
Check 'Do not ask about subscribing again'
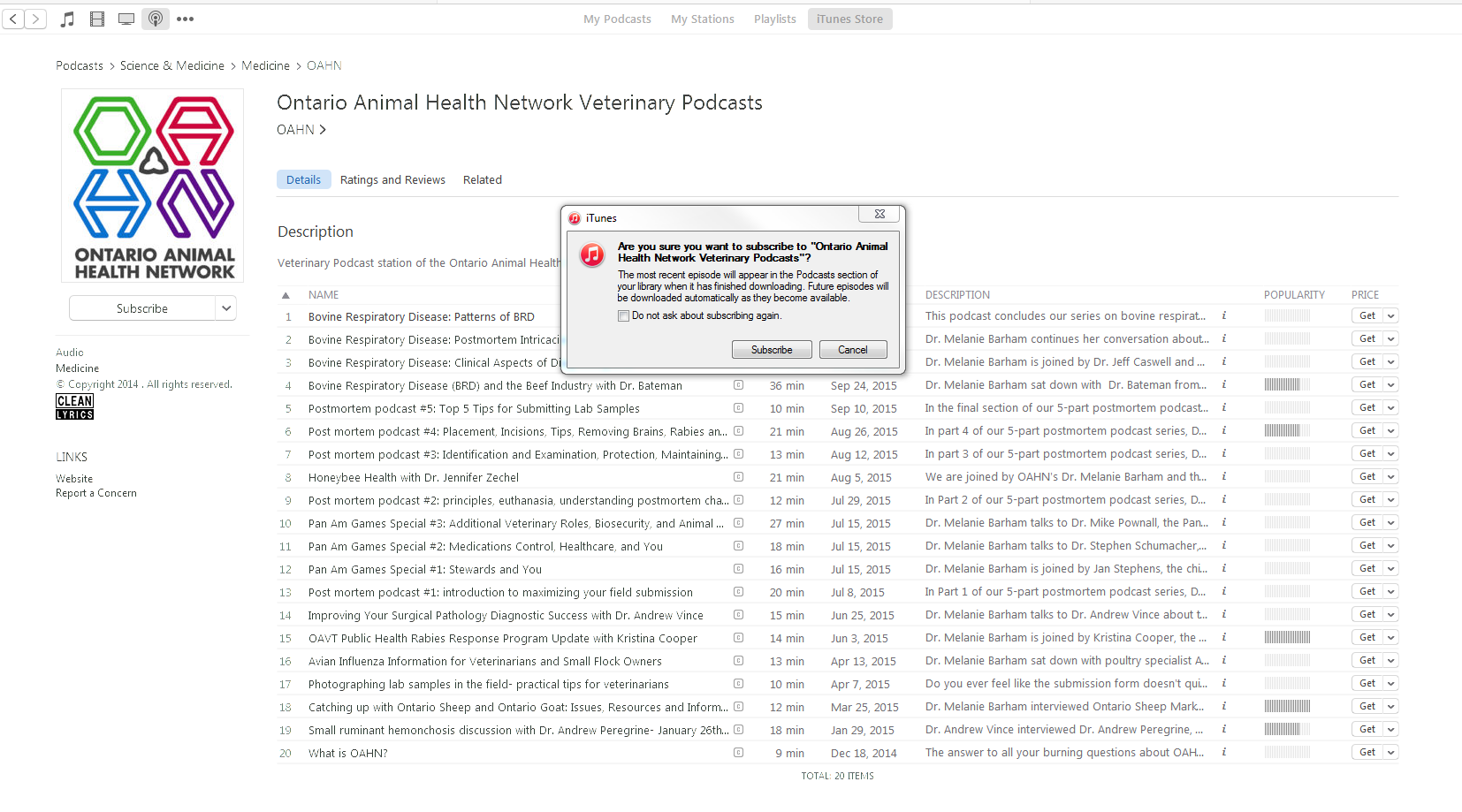click(623, 315)
